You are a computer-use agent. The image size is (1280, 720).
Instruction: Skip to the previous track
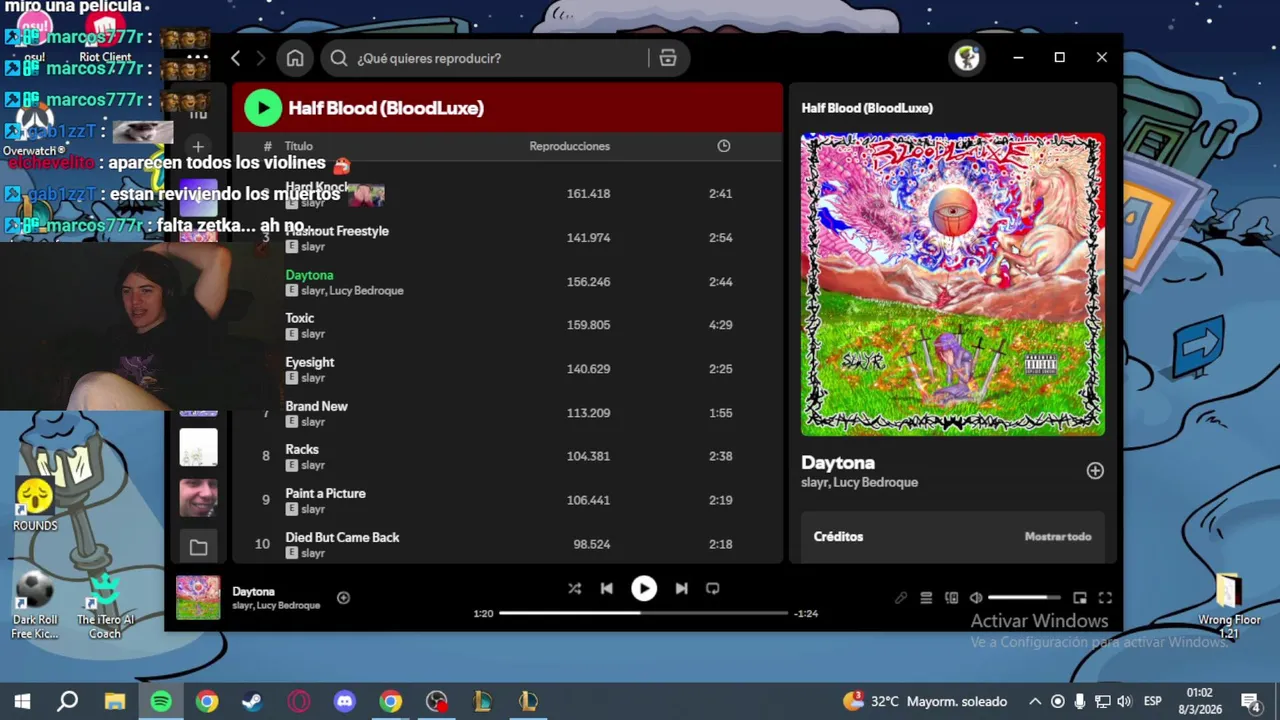pos(606,589)
